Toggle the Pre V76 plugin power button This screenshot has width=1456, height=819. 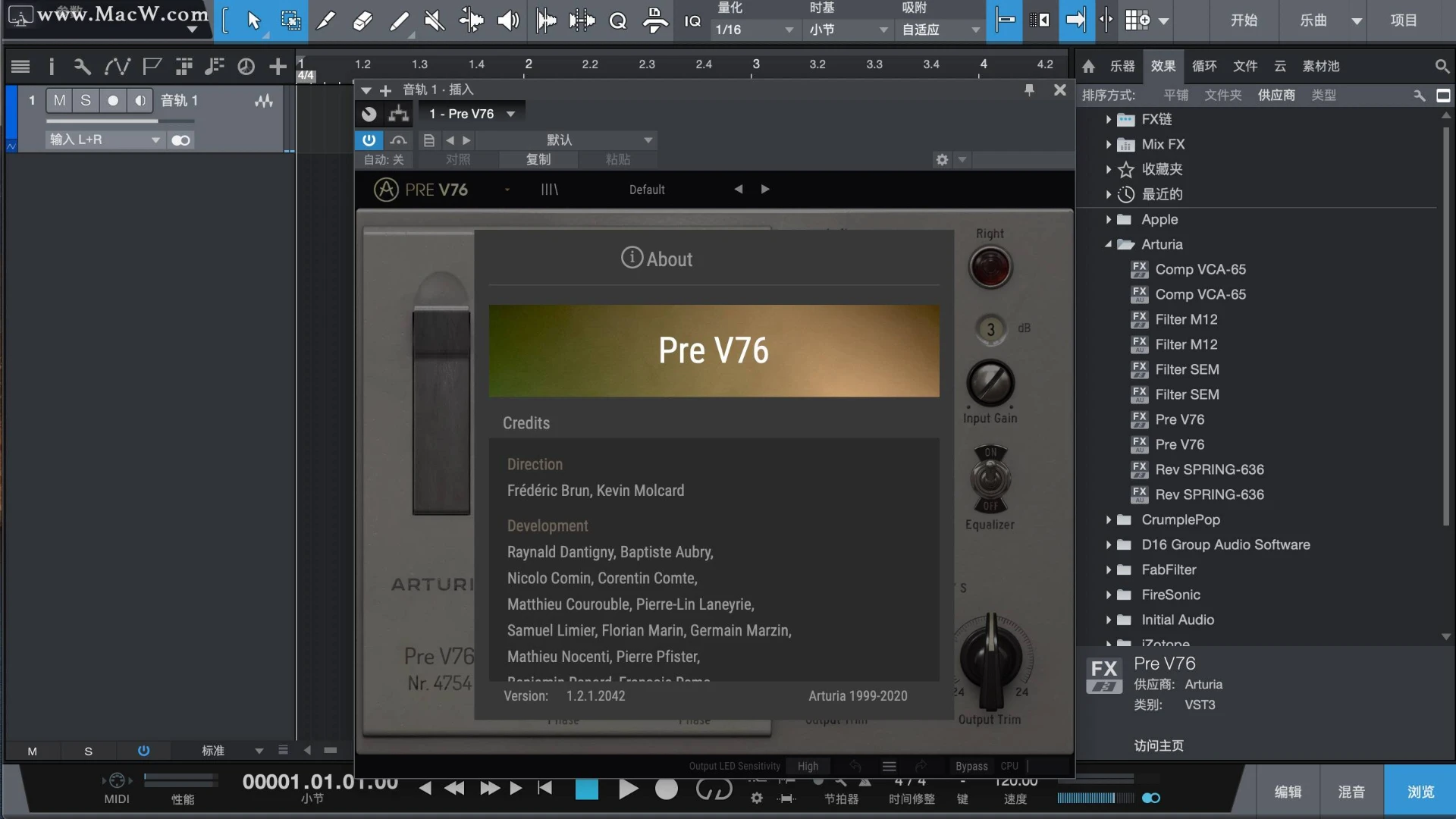pyautogui.click(x=369, y=140)
